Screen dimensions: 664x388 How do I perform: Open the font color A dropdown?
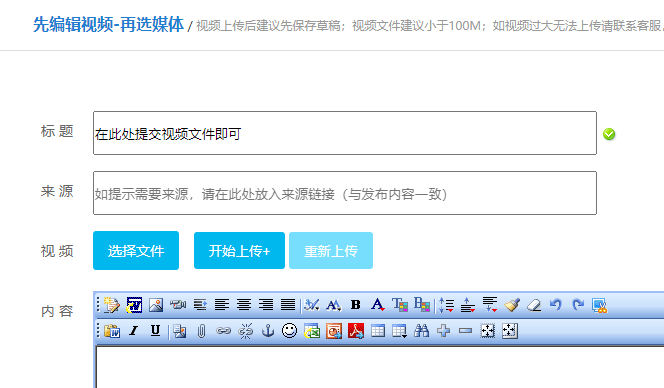click(378, 305)
